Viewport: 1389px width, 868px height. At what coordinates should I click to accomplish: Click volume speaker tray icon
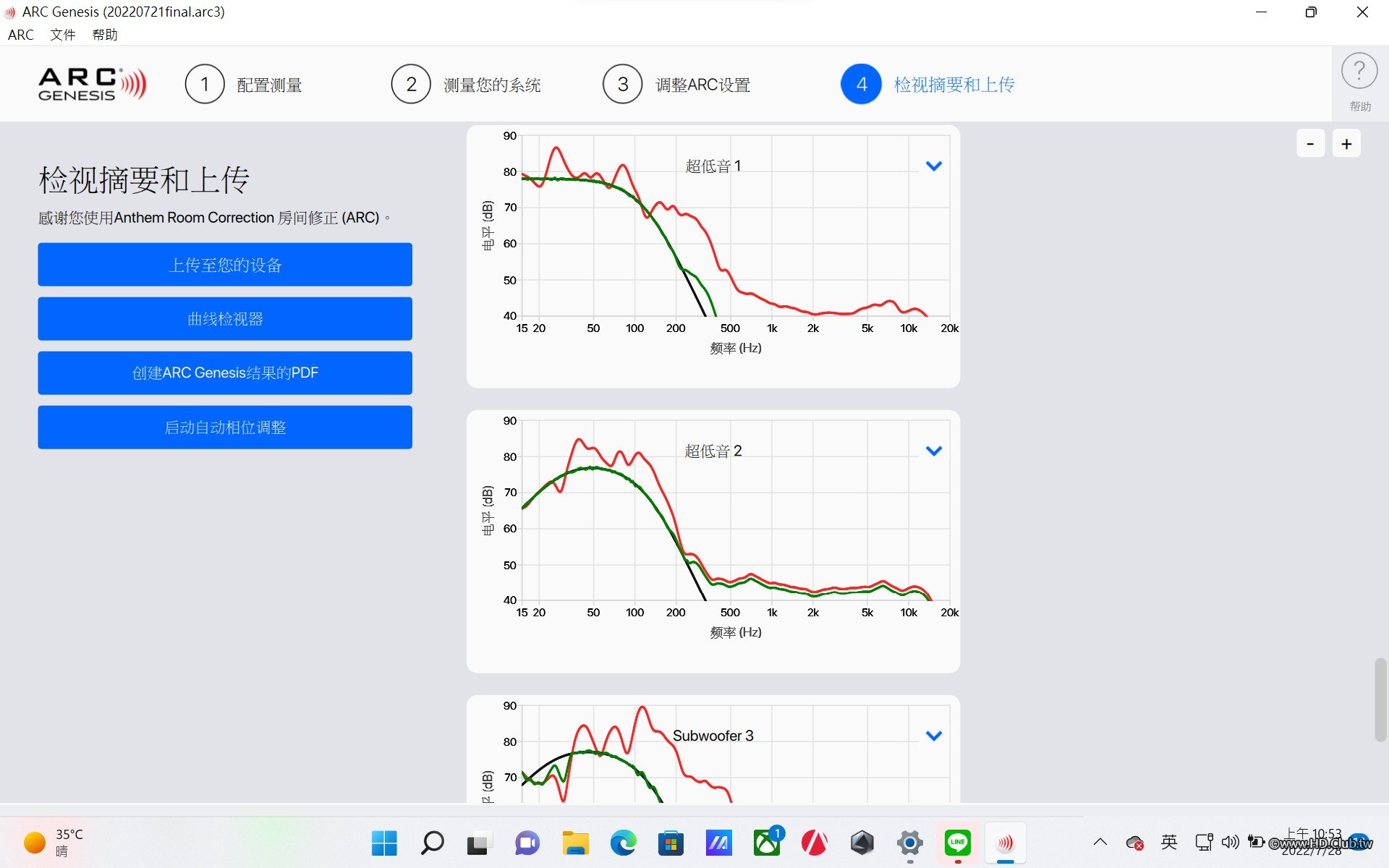(x=1230, y=842)
